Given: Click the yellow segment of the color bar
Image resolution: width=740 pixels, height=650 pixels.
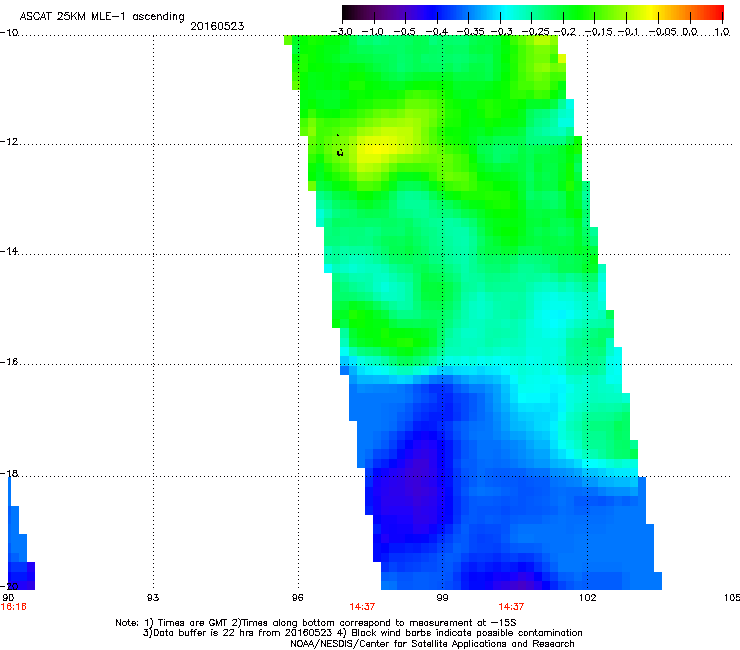Looking at the screenshot, I should 653,13.
